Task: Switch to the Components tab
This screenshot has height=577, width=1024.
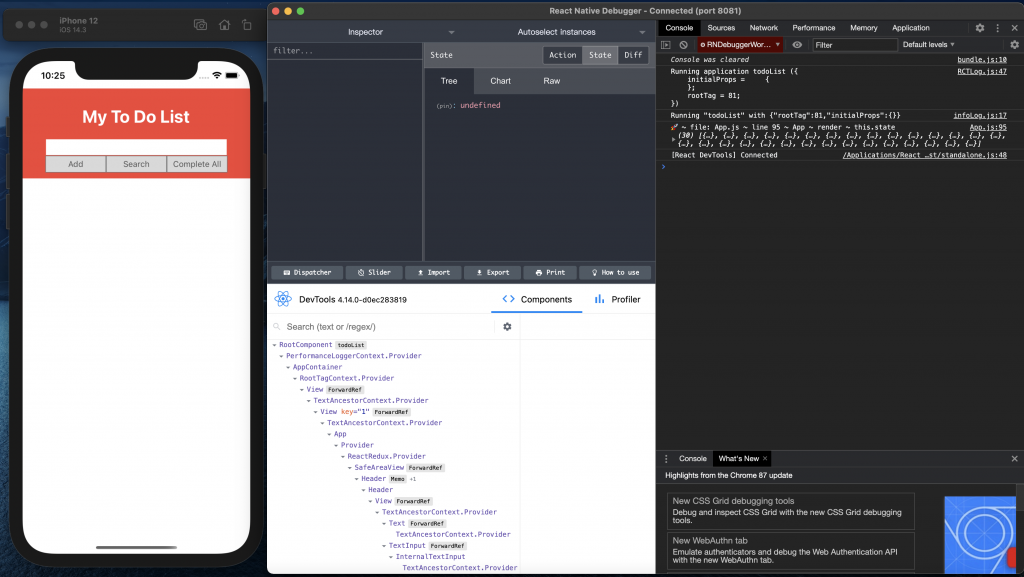Action: (x=537, y=300)
